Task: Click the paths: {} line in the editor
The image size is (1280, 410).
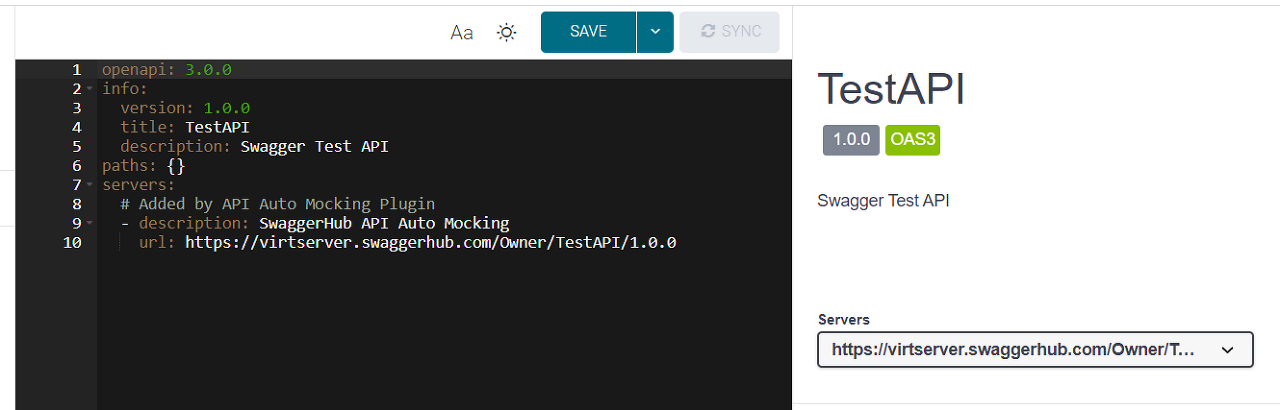Action: [144, 165]
